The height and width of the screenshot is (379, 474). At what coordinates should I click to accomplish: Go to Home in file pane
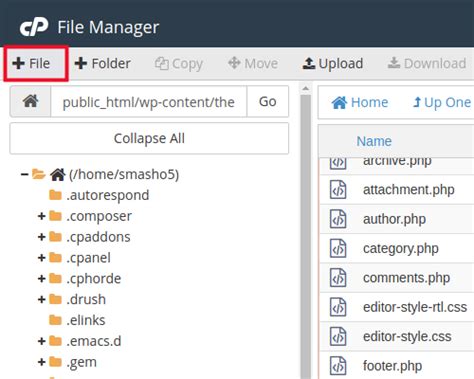[360, 102]
